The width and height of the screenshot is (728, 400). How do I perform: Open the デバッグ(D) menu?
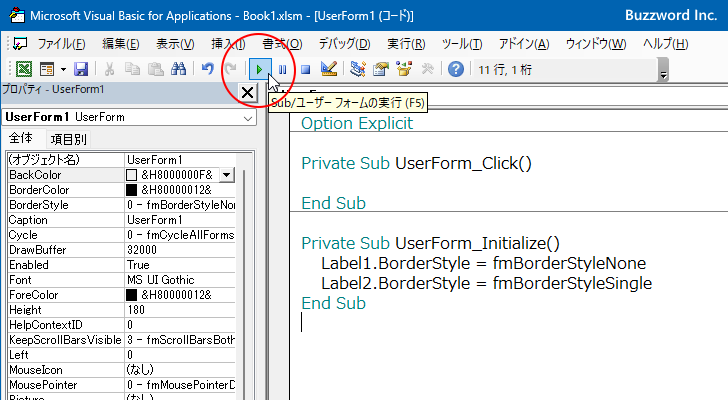[x=344, y=44]
